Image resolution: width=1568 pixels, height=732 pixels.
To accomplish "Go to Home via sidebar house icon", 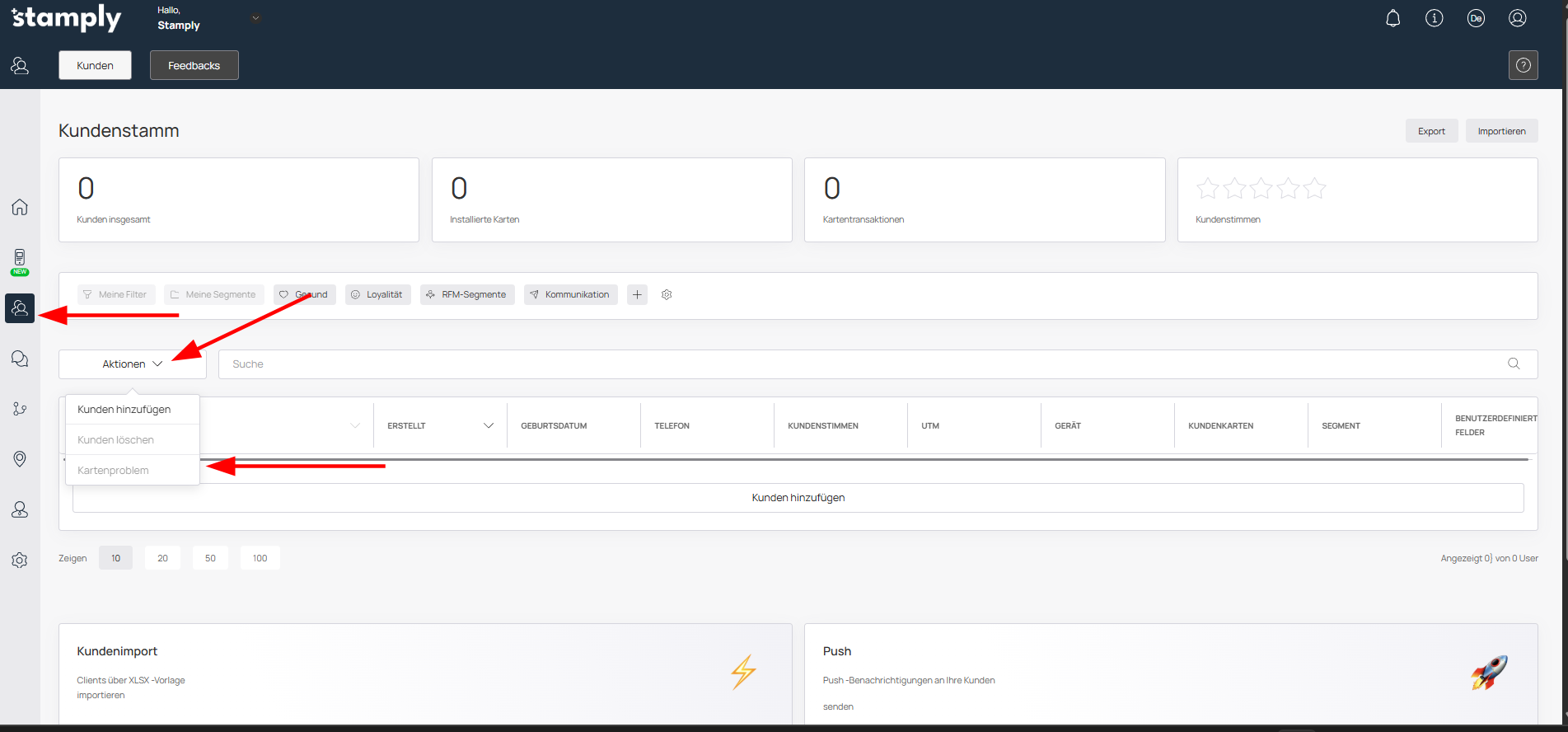I will tap(20, 207).
